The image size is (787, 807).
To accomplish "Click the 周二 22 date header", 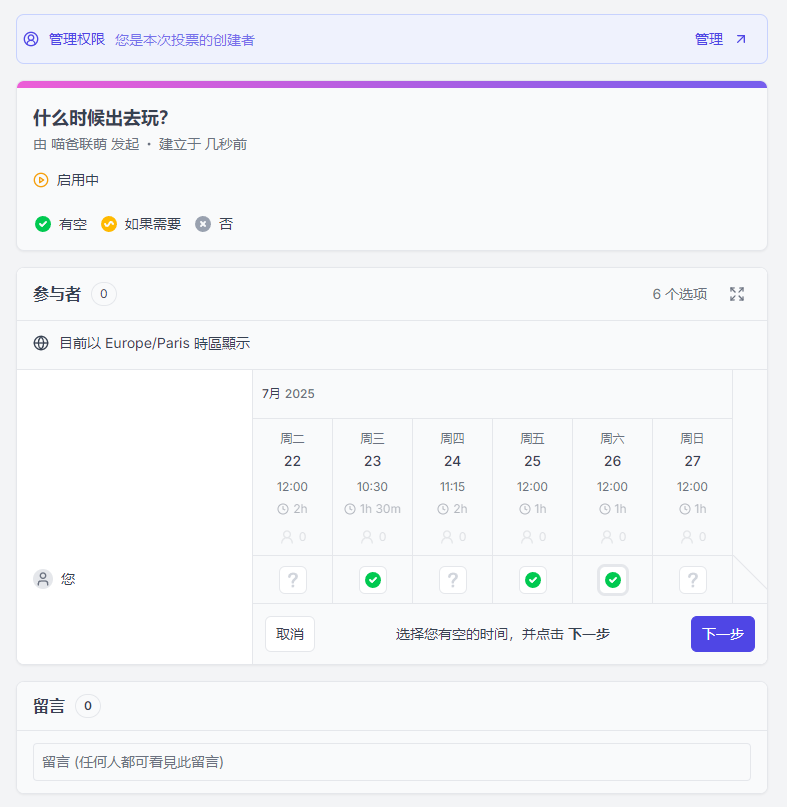I will 292,450.
